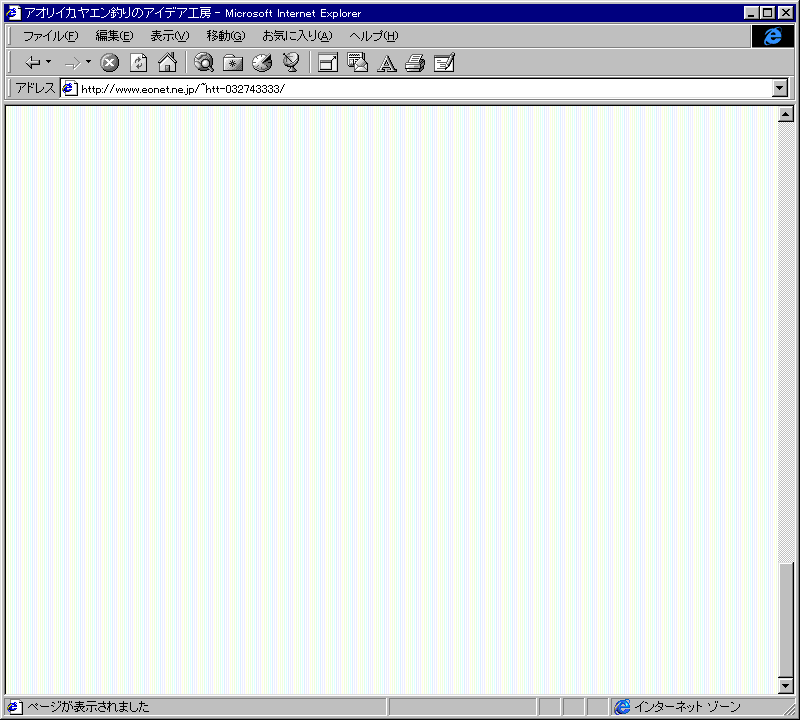Go to the Home page icon

[167, 62]
